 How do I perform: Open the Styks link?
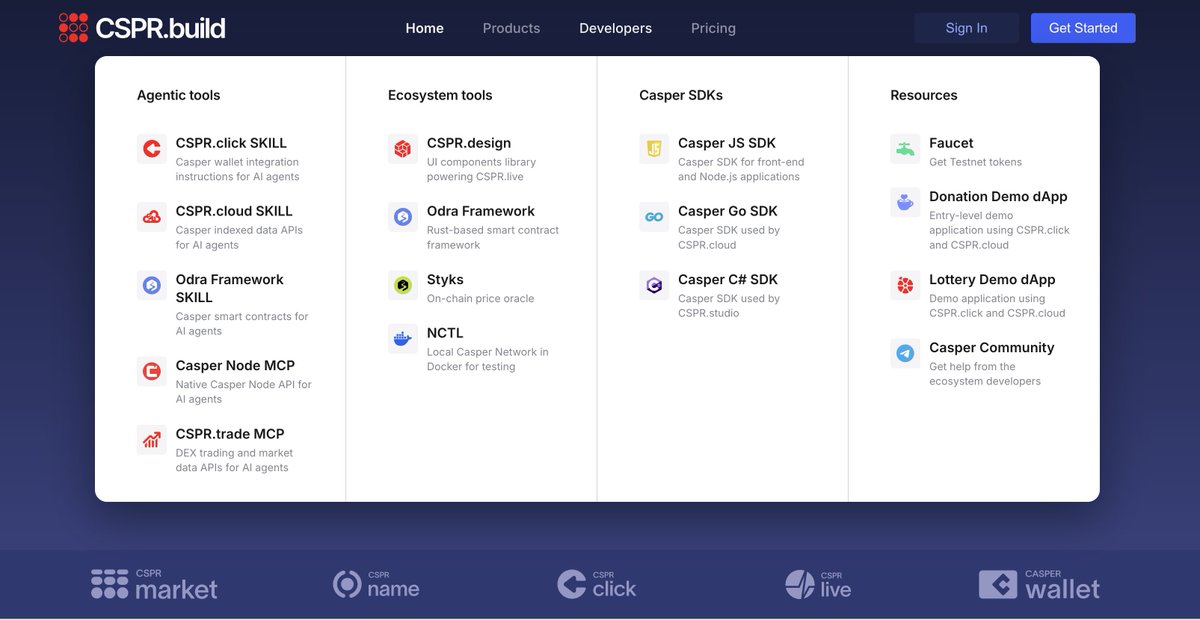click(x=445, y=279)
